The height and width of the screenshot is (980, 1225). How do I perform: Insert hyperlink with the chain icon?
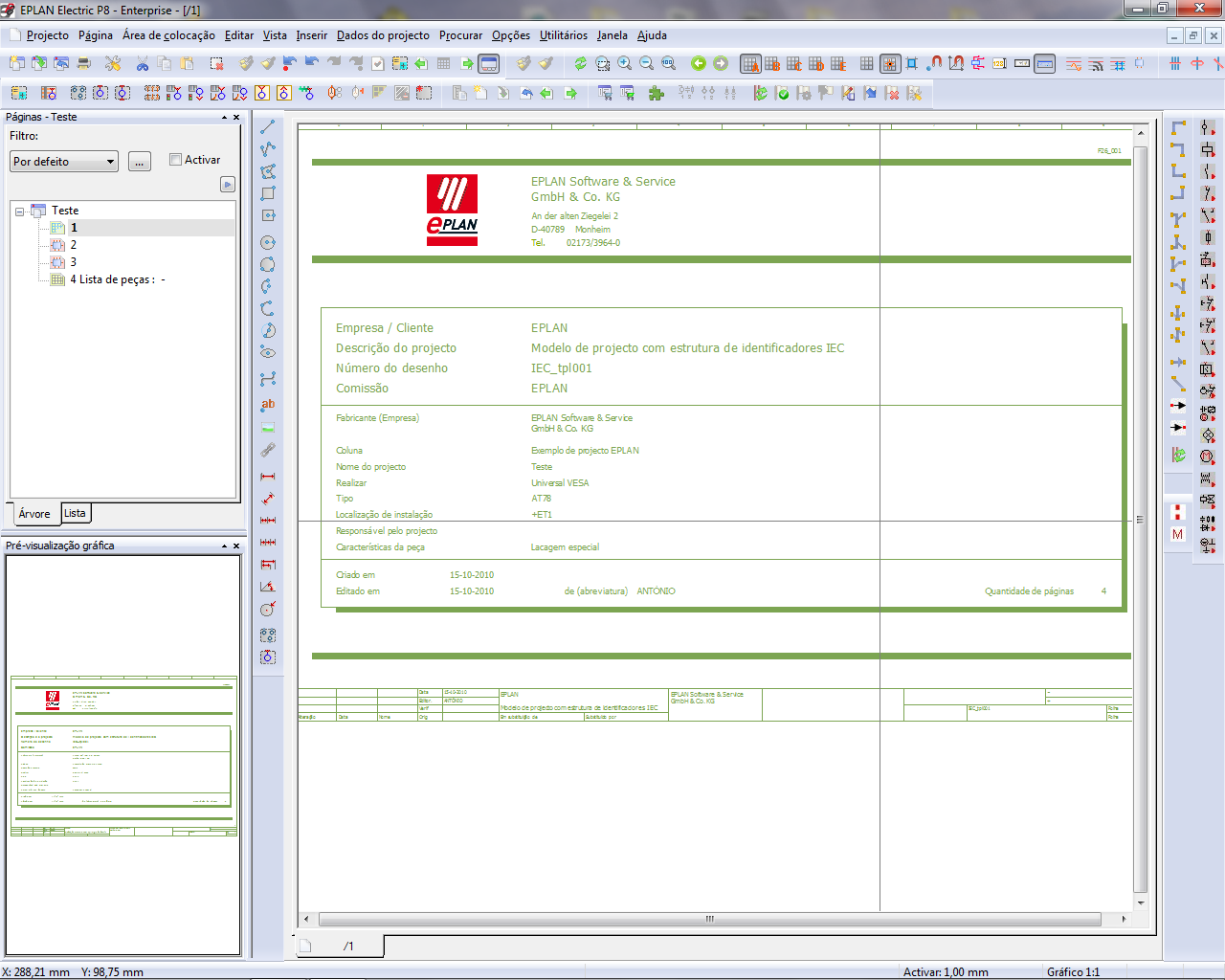tap(268, 450)
